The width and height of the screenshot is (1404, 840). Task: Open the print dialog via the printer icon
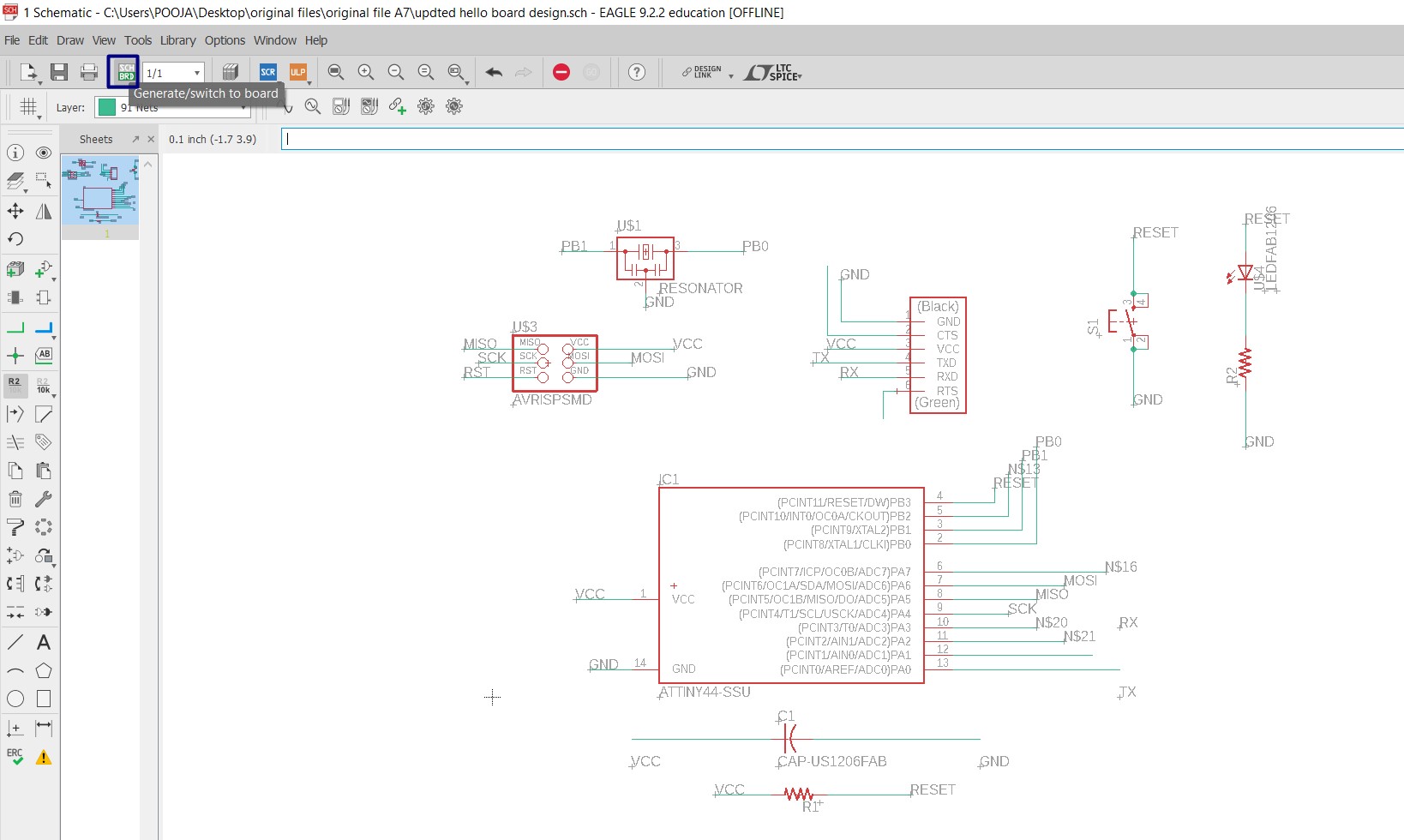click(89, 72)
